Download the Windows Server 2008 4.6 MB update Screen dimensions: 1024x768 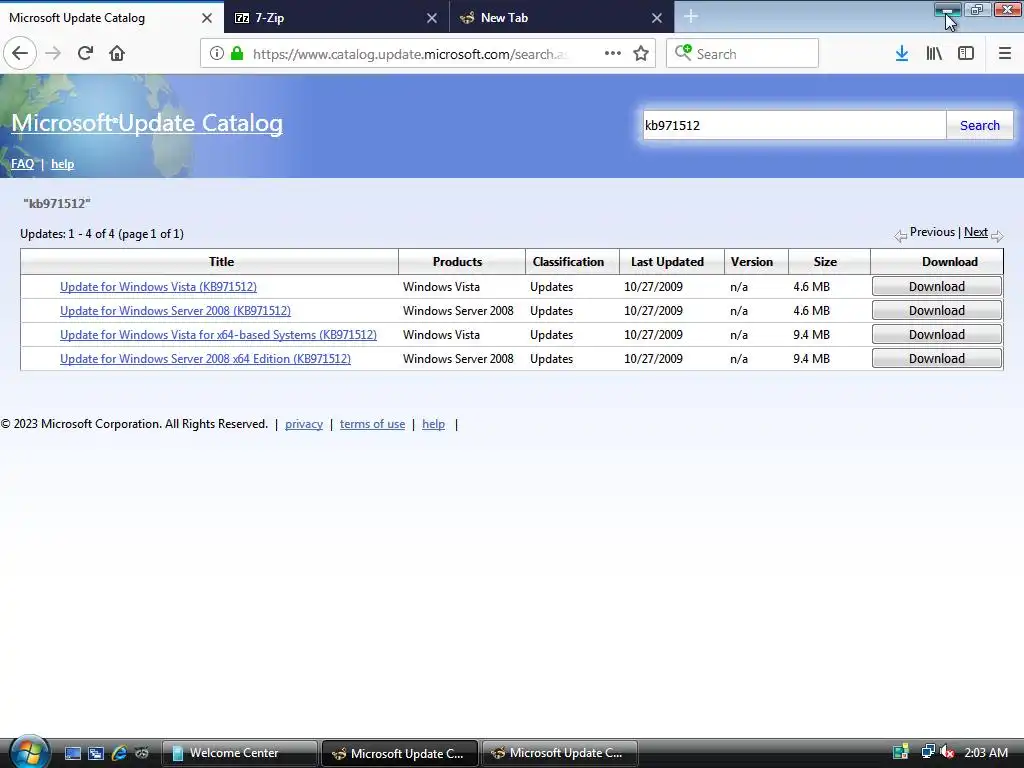(x=936, y=311)
